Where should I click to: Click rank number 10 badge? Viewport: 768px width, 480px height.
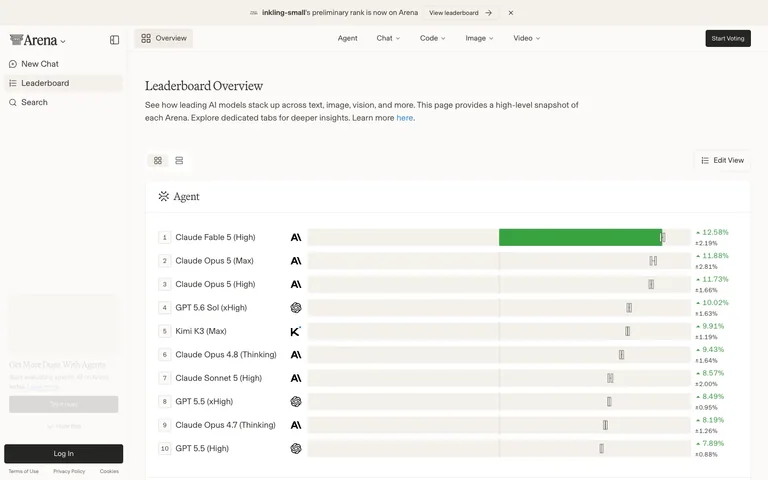[165, 449]
